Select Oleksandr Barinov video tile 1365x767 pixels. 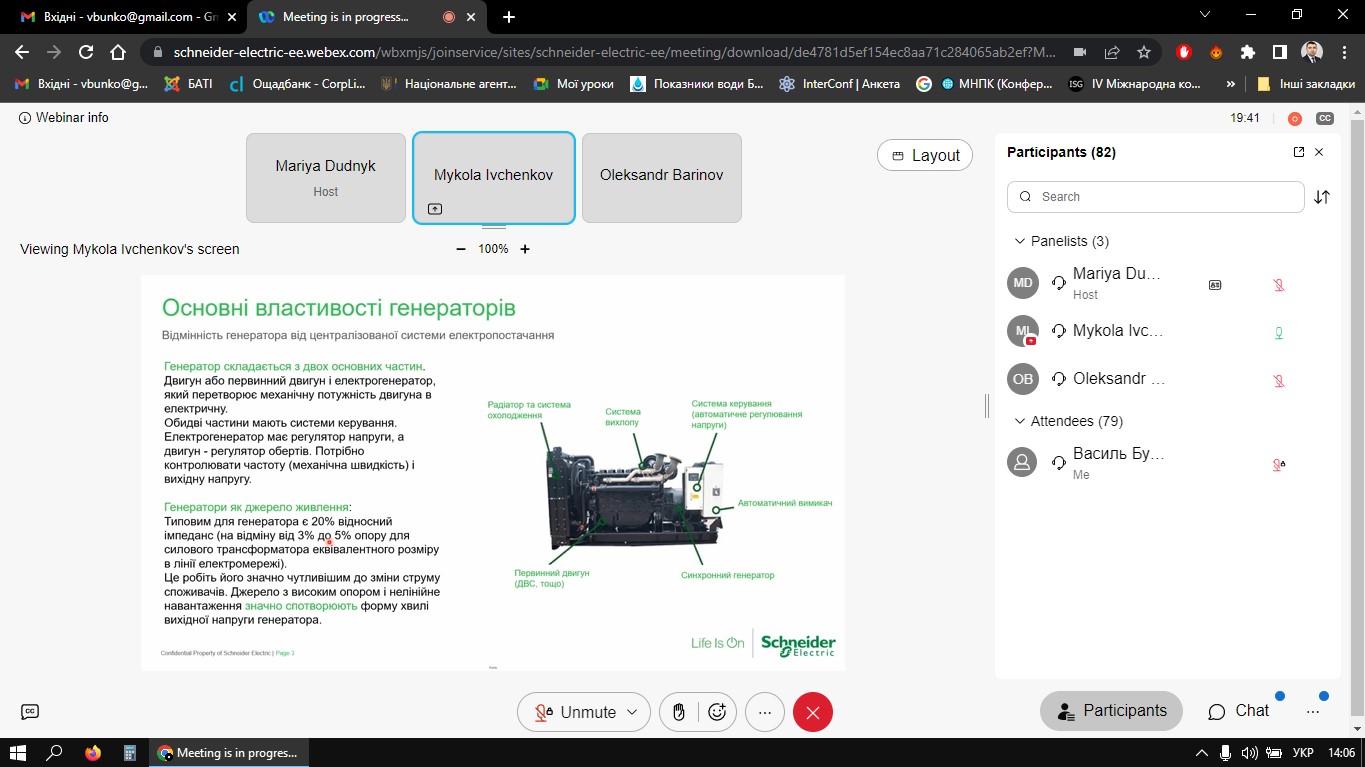[662, 178]
